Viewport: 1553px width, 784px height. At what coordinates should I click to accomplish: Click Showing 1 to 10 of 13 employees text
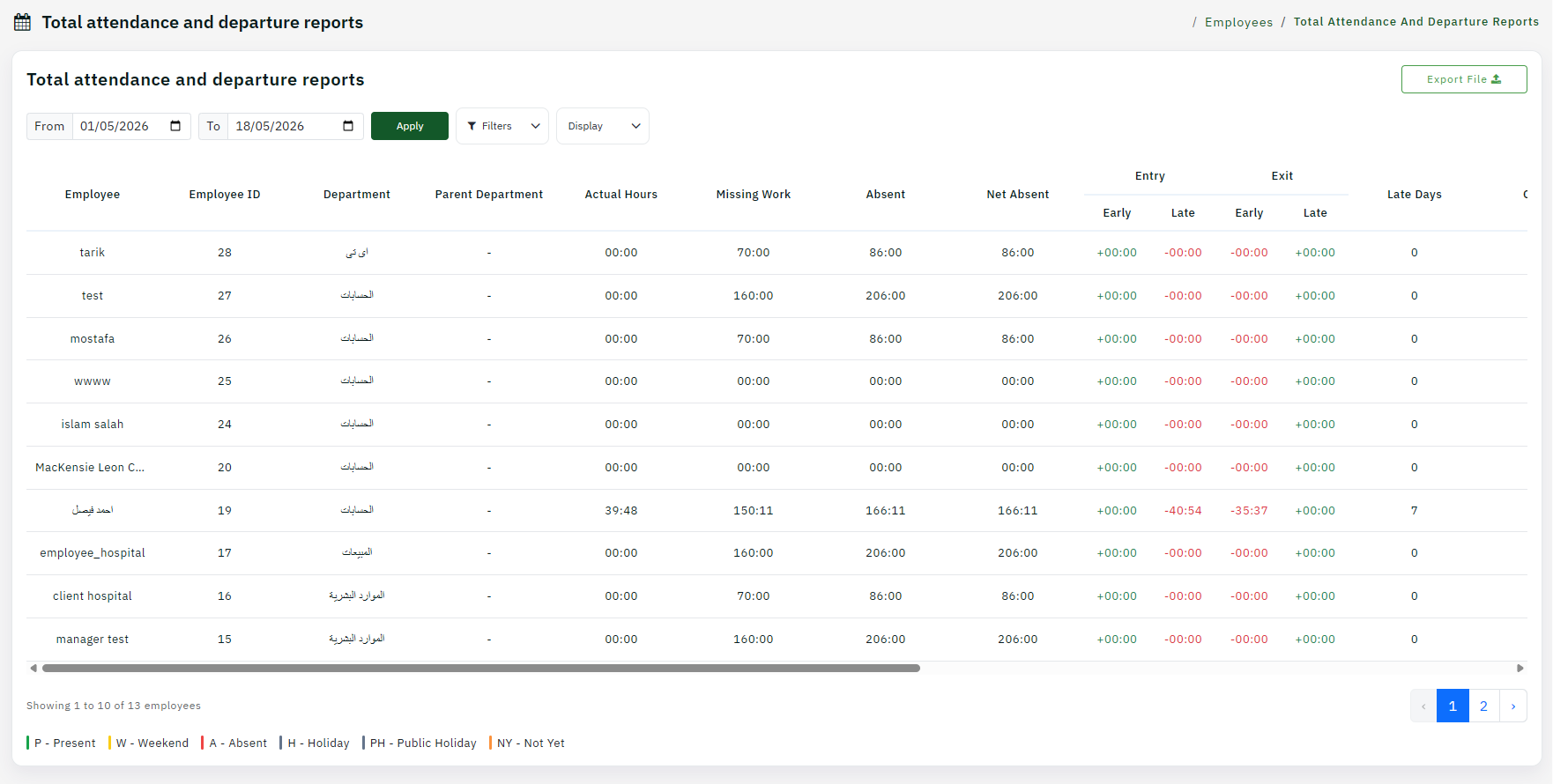point(114,706)
